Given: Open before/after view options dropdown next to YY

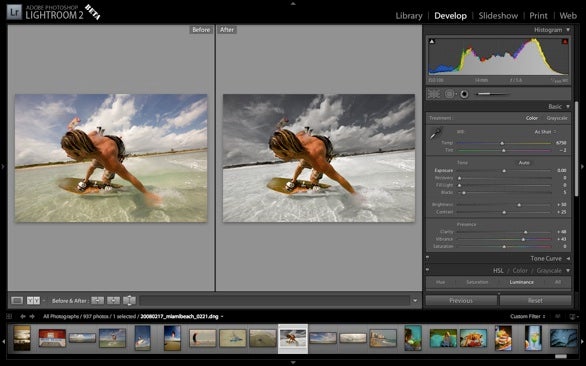Looking at the screenshot, I should tap(44, 301).
